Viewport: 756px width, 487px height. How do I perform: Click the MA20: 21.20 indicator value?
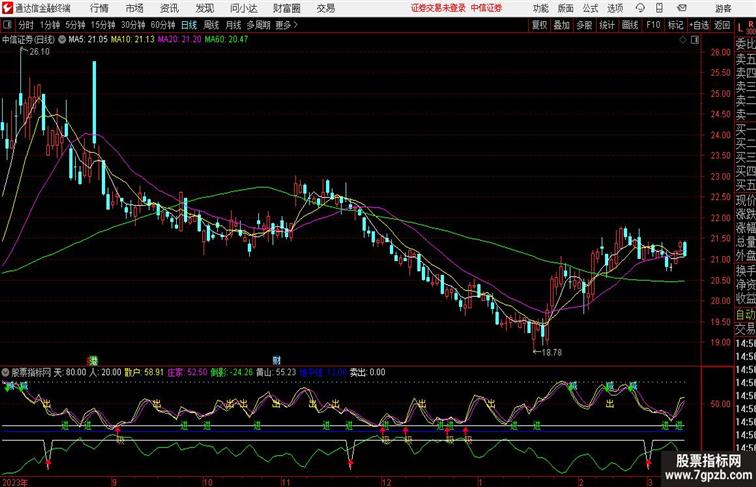(179, 40)
